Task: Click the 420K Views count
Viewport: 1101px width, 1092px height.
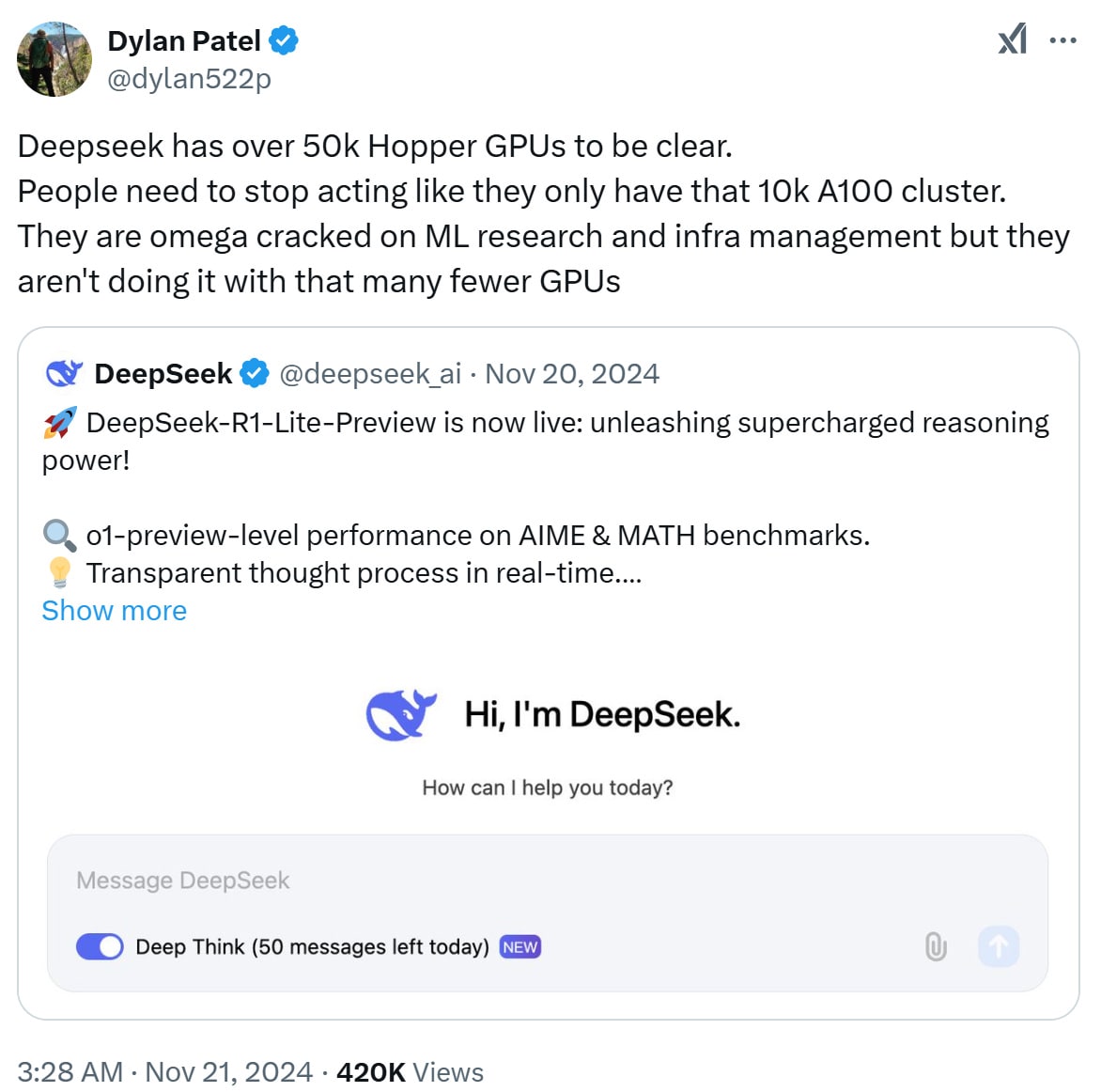Action: 410,1072
